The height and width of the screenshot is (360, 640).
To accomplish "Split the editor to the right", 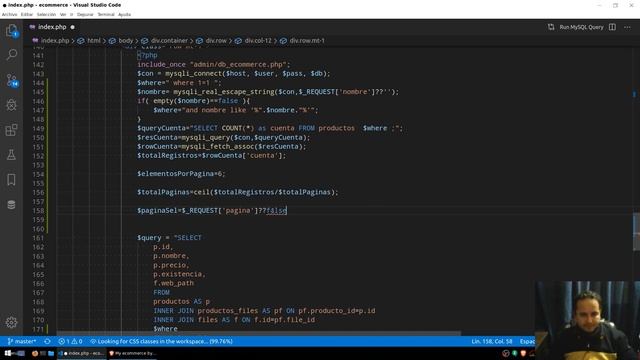I will pyautogui.click(x=612, y=27).
